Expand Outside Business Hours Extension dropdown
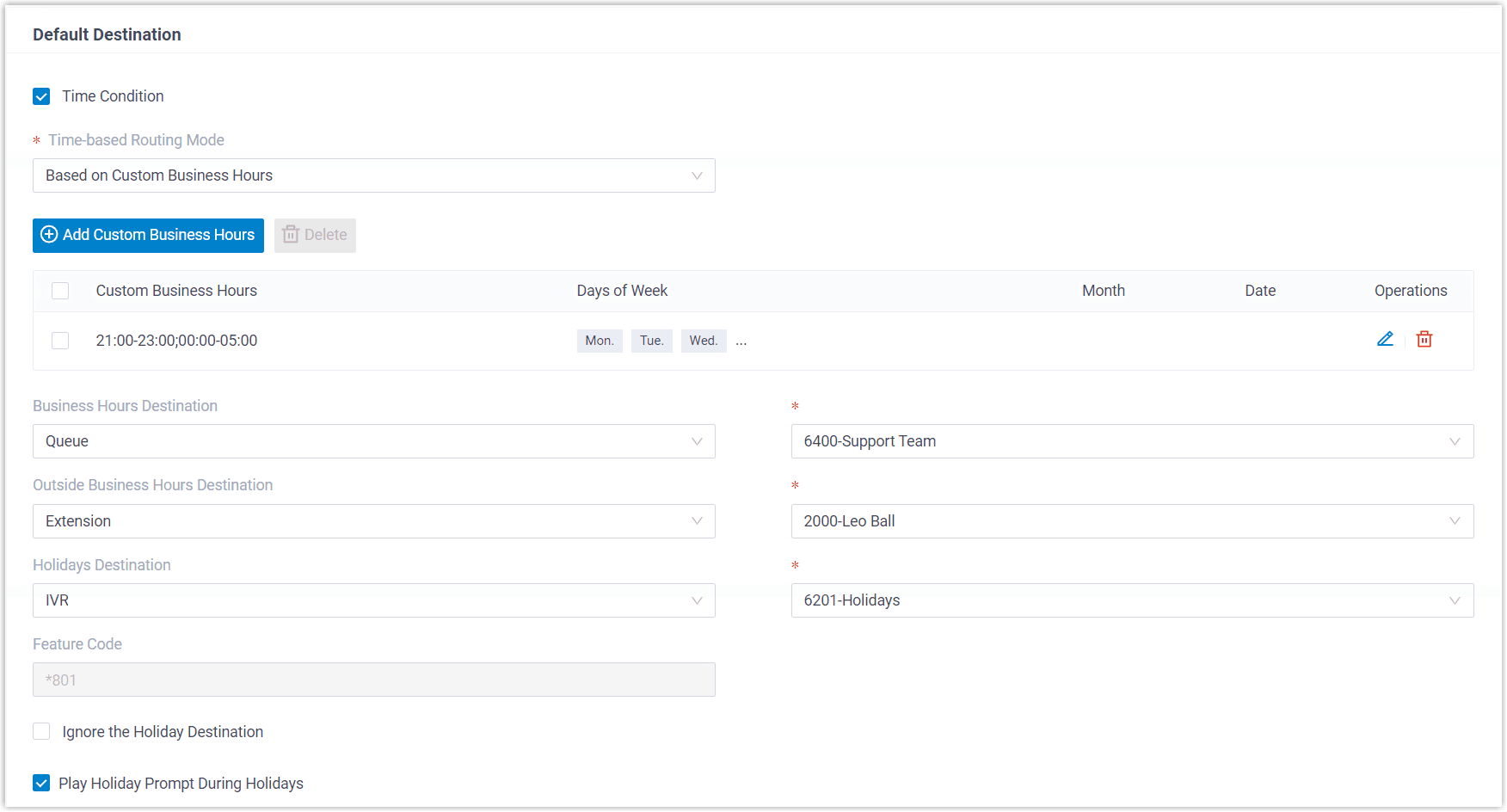 373,521
